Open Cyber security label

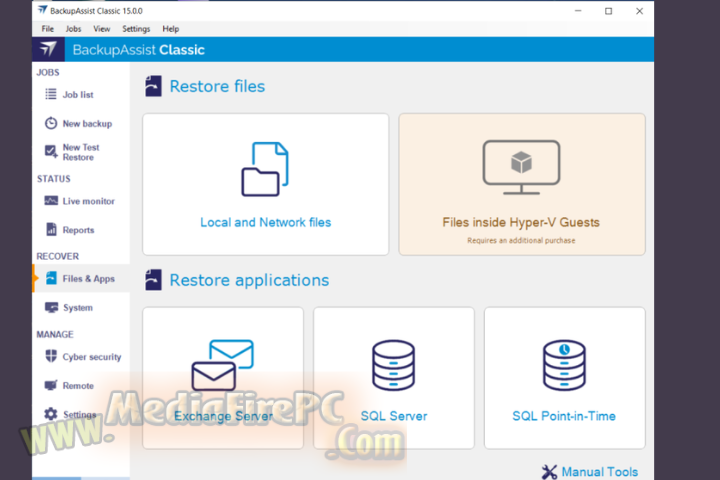point(92,357)
